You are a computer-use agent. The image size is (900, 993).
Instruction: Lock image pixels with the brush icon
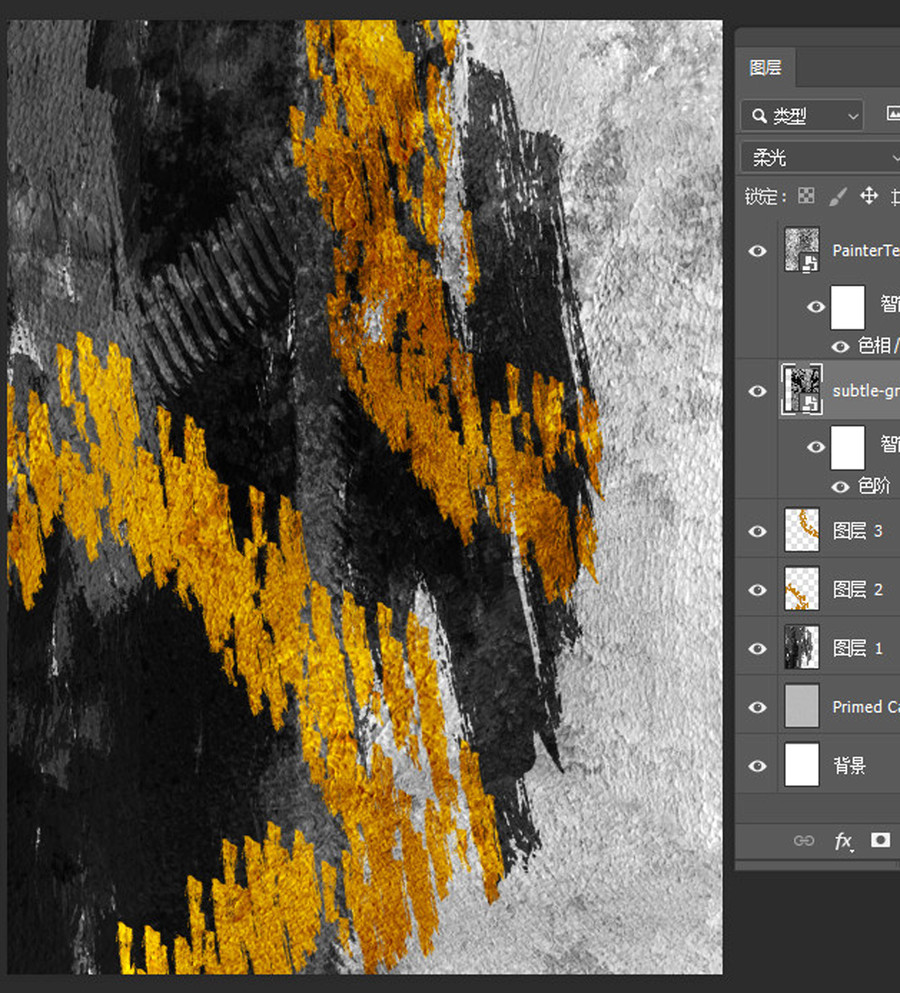pos(837,196)
